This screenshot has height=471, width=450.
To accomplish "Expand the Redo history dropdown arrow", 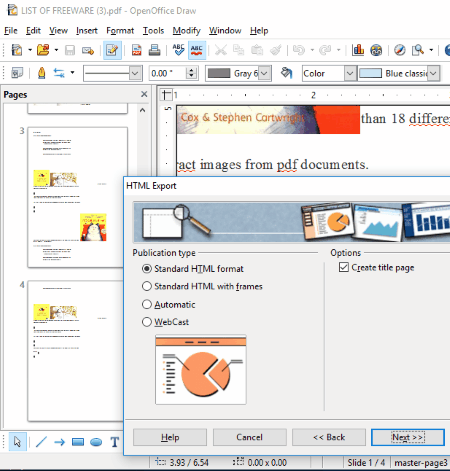I will [338, 50].
